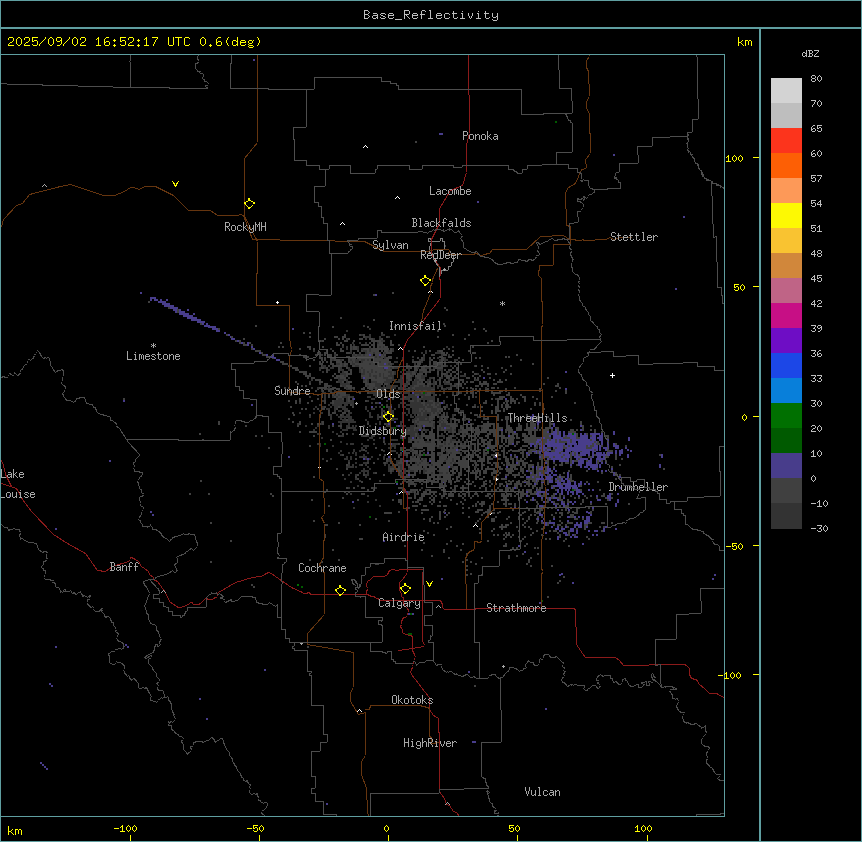Pick the orange 57-60 dBZ legend color

click(x=786, y=165)
